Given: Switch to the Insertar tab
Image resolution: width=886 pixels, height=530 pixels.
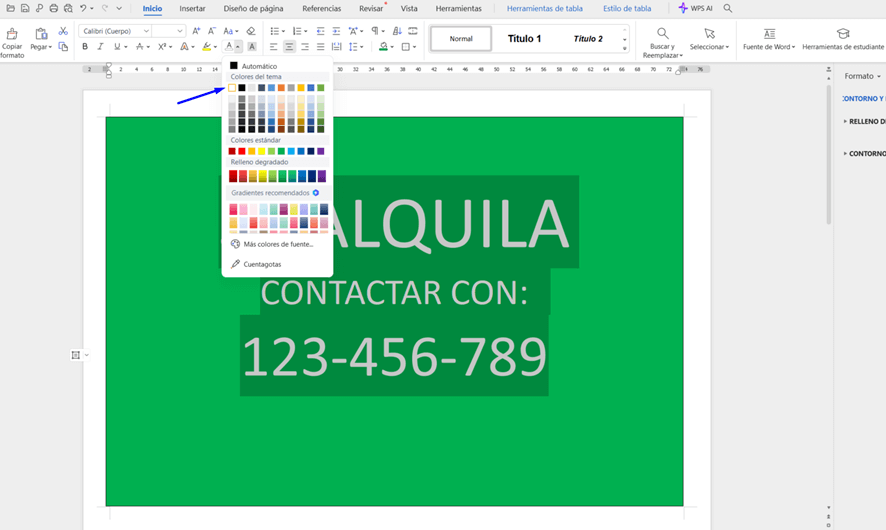Looking at the screenshot, I should (192, 8).
